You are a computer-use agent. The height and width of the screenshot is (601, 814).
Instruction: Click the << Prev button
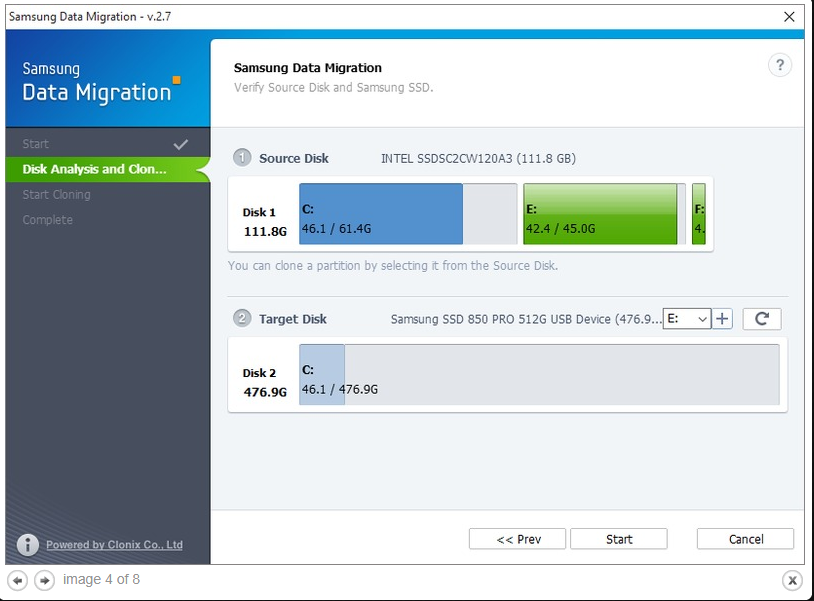point(517,539)
